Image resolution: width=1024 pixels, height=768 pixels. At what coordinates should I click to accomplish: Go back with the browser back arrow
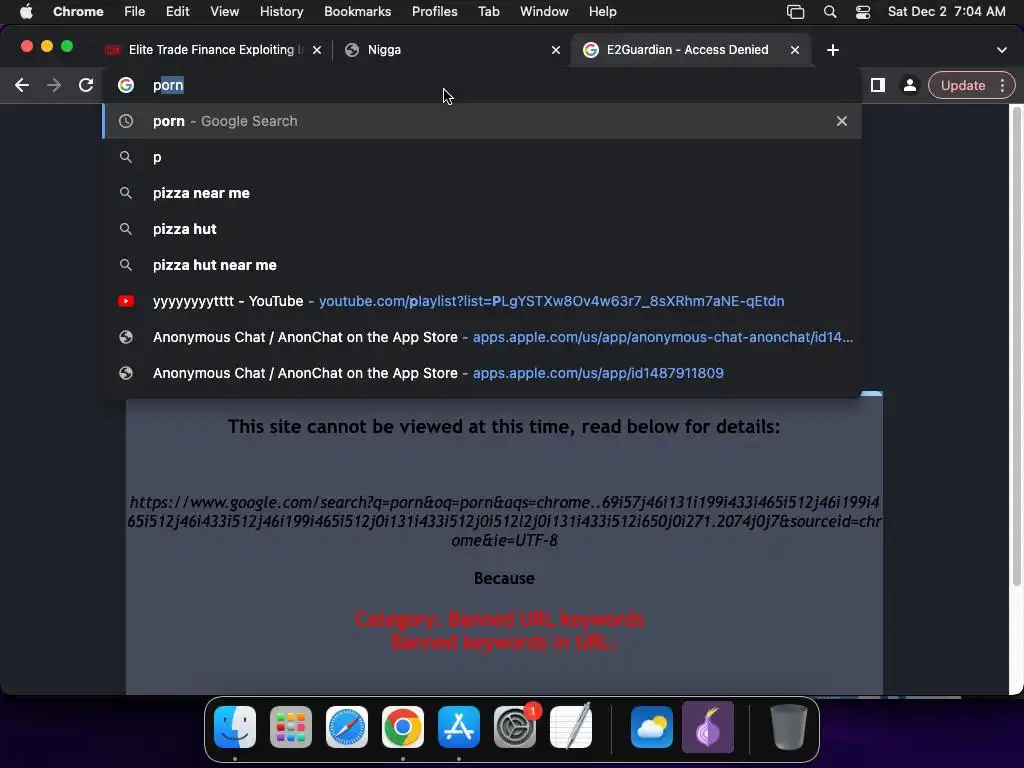22,85
